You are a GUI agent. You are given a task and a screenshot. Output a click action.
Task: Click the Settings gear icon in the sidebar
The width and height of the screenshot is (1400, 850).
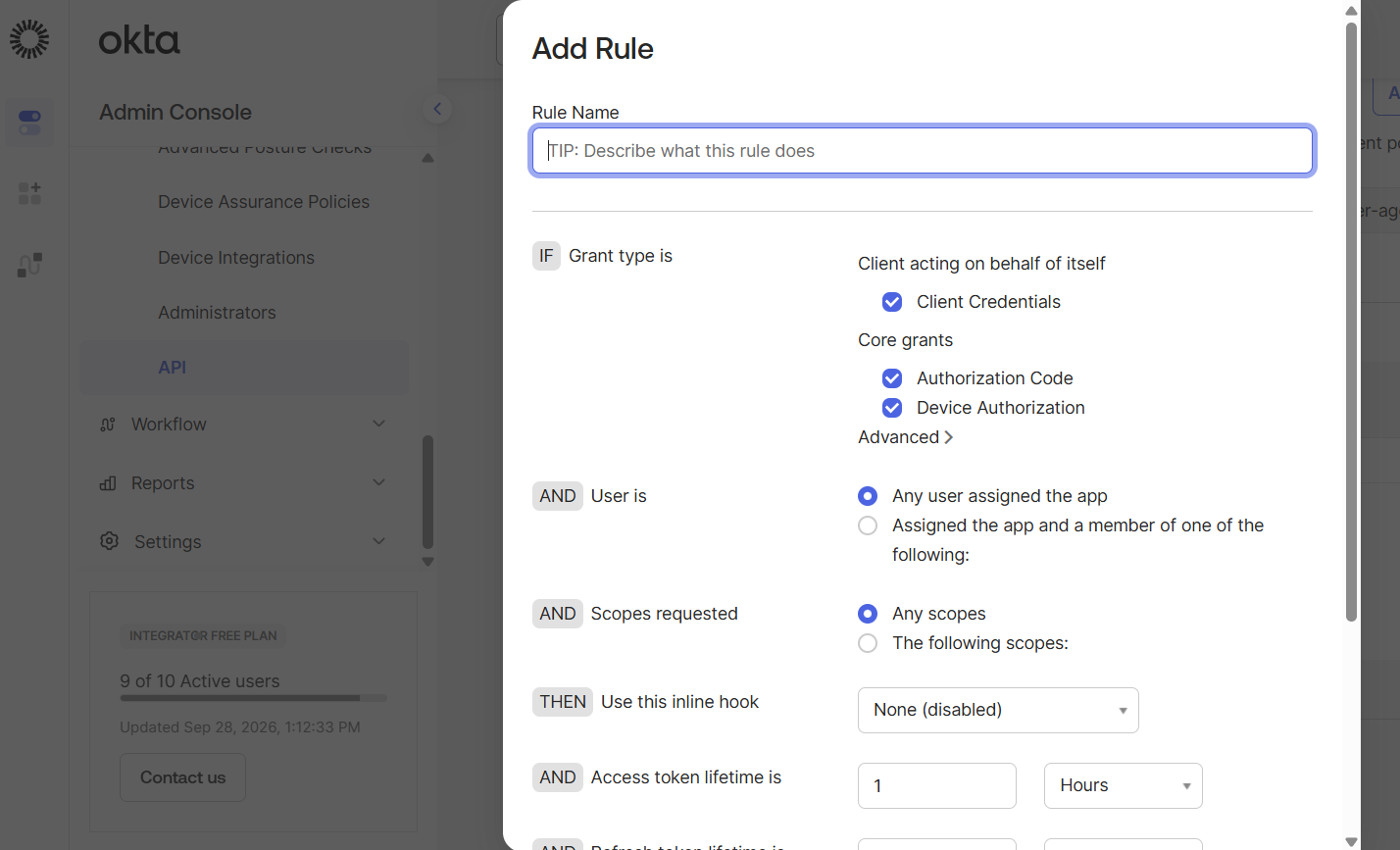109,541
